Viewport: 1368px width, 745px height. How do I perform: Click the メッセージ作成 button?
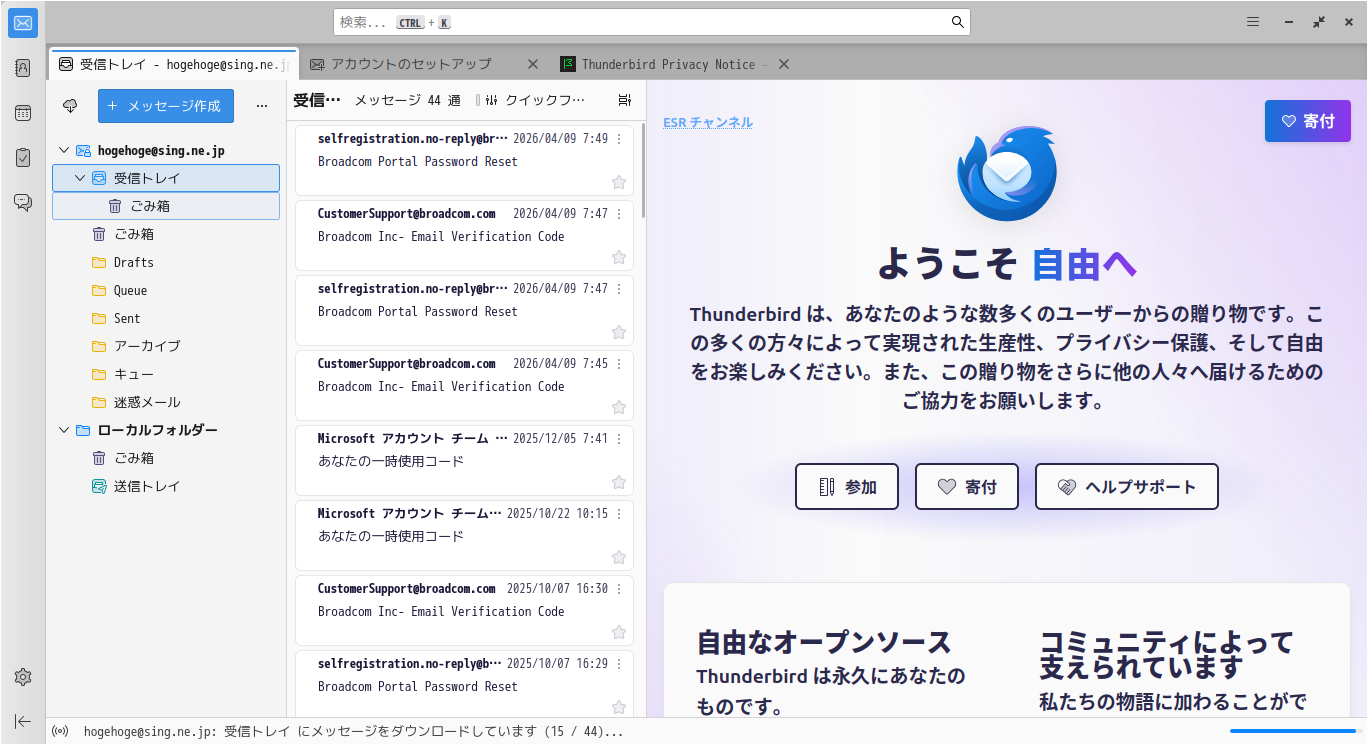(166, 105)
